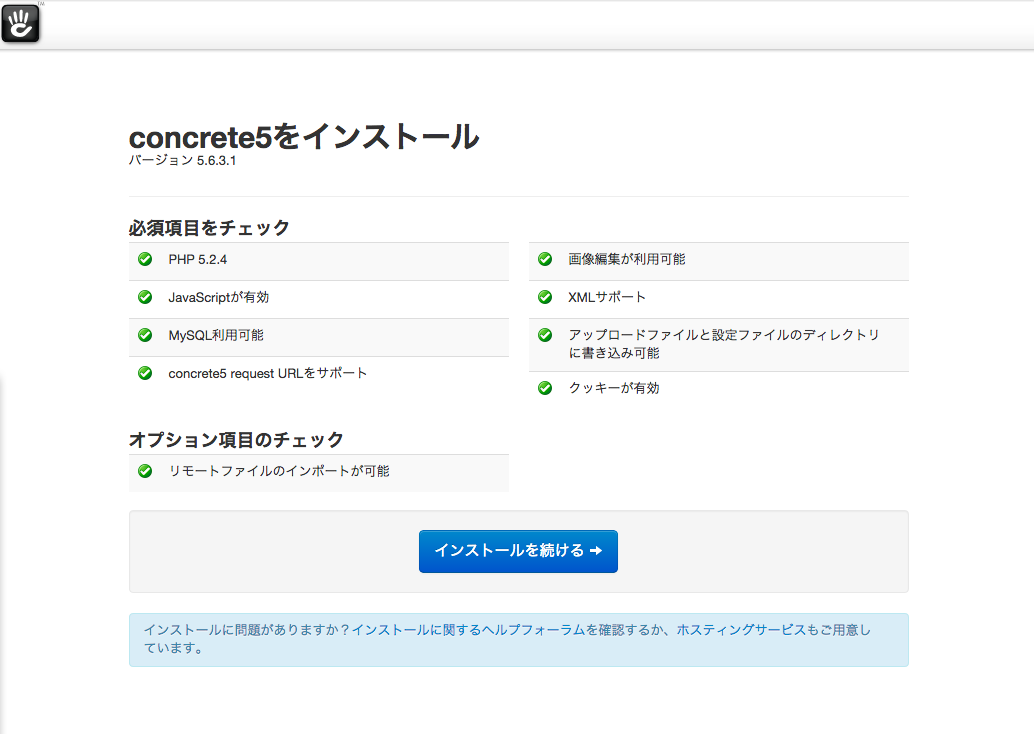Click green checkmark beside XMLサポート
The width and height of the screenshot is (1034, 734).
click(x=545, y=297)
